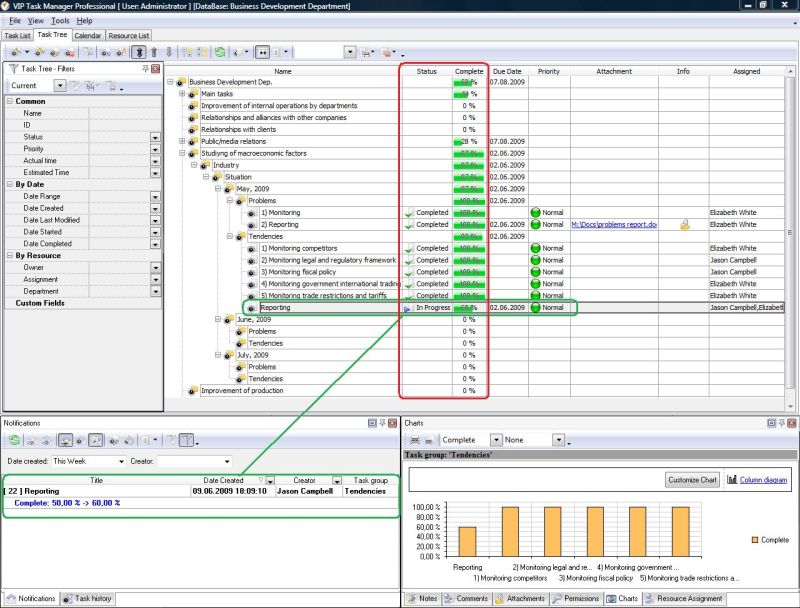Screen dimensions: 800x608
Task: Click the 50% progress bar of Business Development Dep.
Action: pos(468,82)
